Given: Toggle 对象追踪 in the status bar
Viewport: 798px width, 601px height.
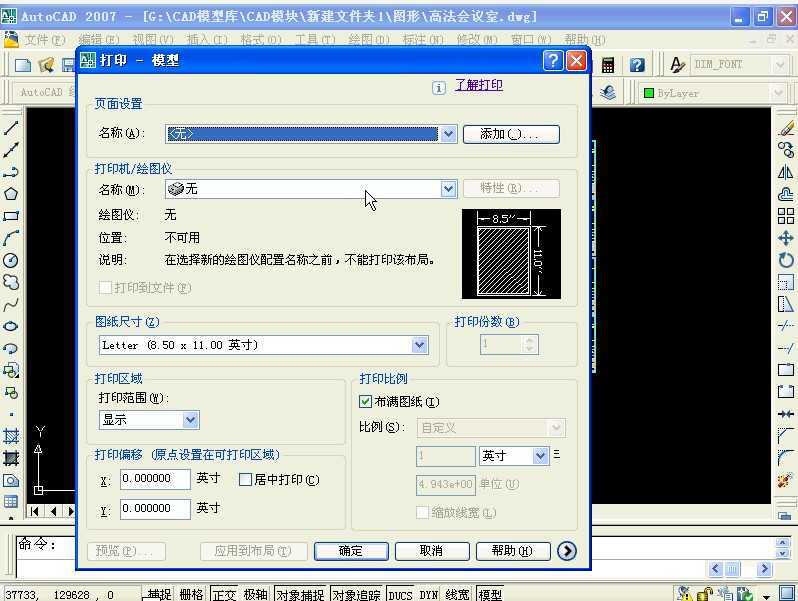Looking at the screenshot, I should click(356, 594).
